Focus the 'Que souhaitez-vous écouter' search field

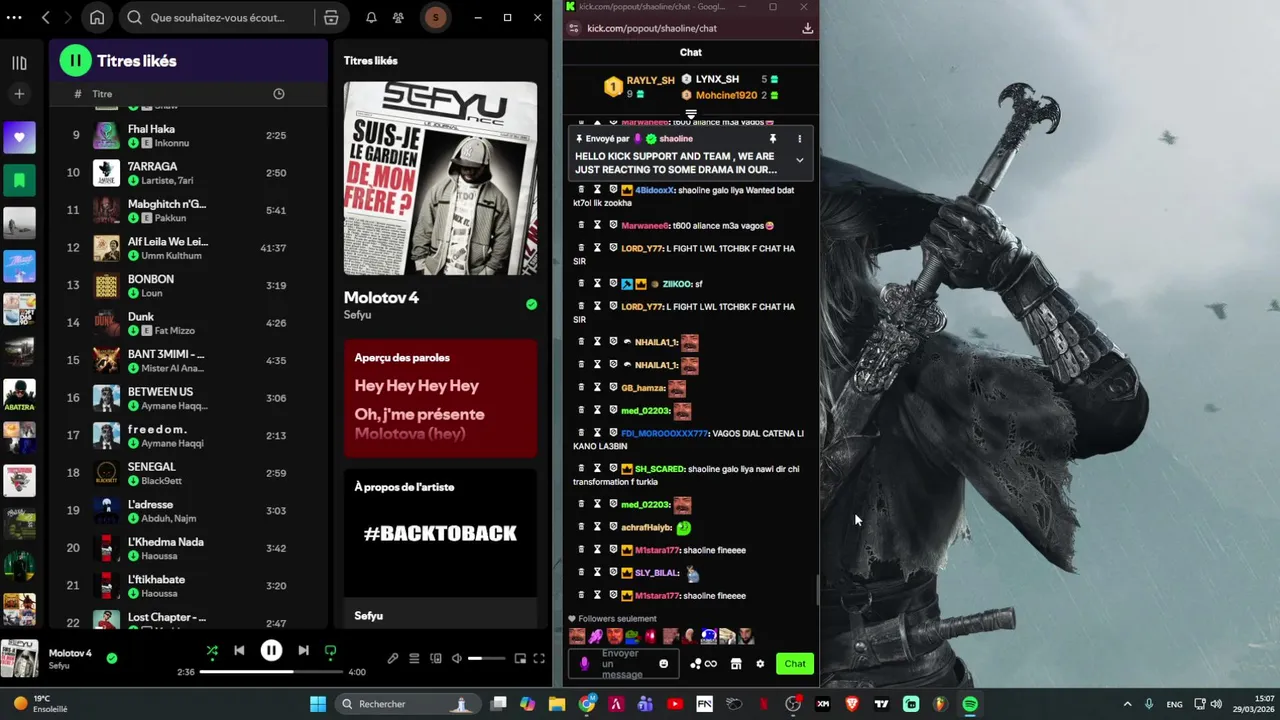(217, 18)
